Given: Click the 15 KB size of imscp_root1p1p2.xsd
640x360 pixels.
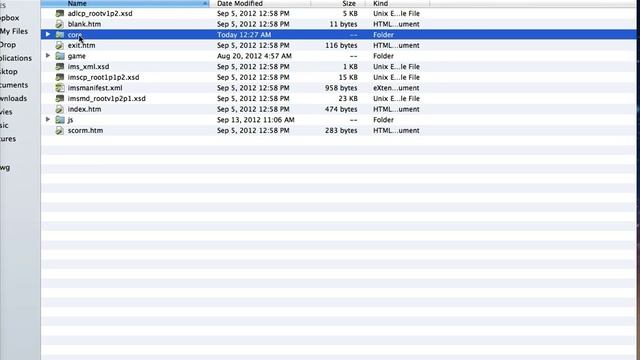Looking at the screenshot, I should click(x=348, y=77).
